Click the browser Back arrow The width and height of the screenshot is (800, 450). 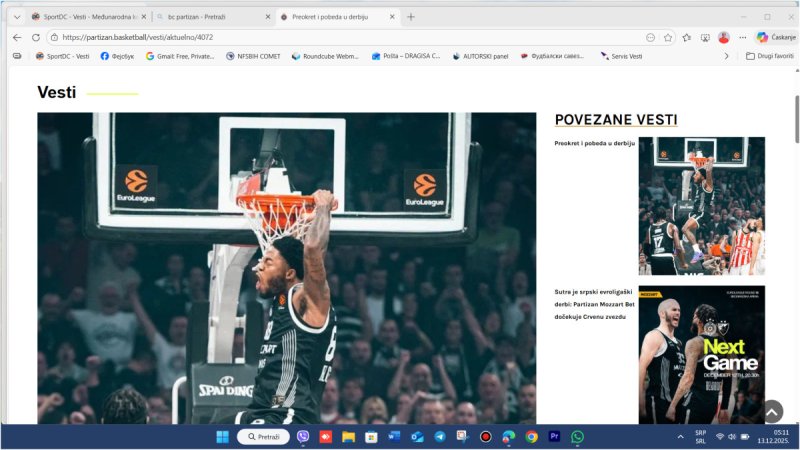(17, 37)
